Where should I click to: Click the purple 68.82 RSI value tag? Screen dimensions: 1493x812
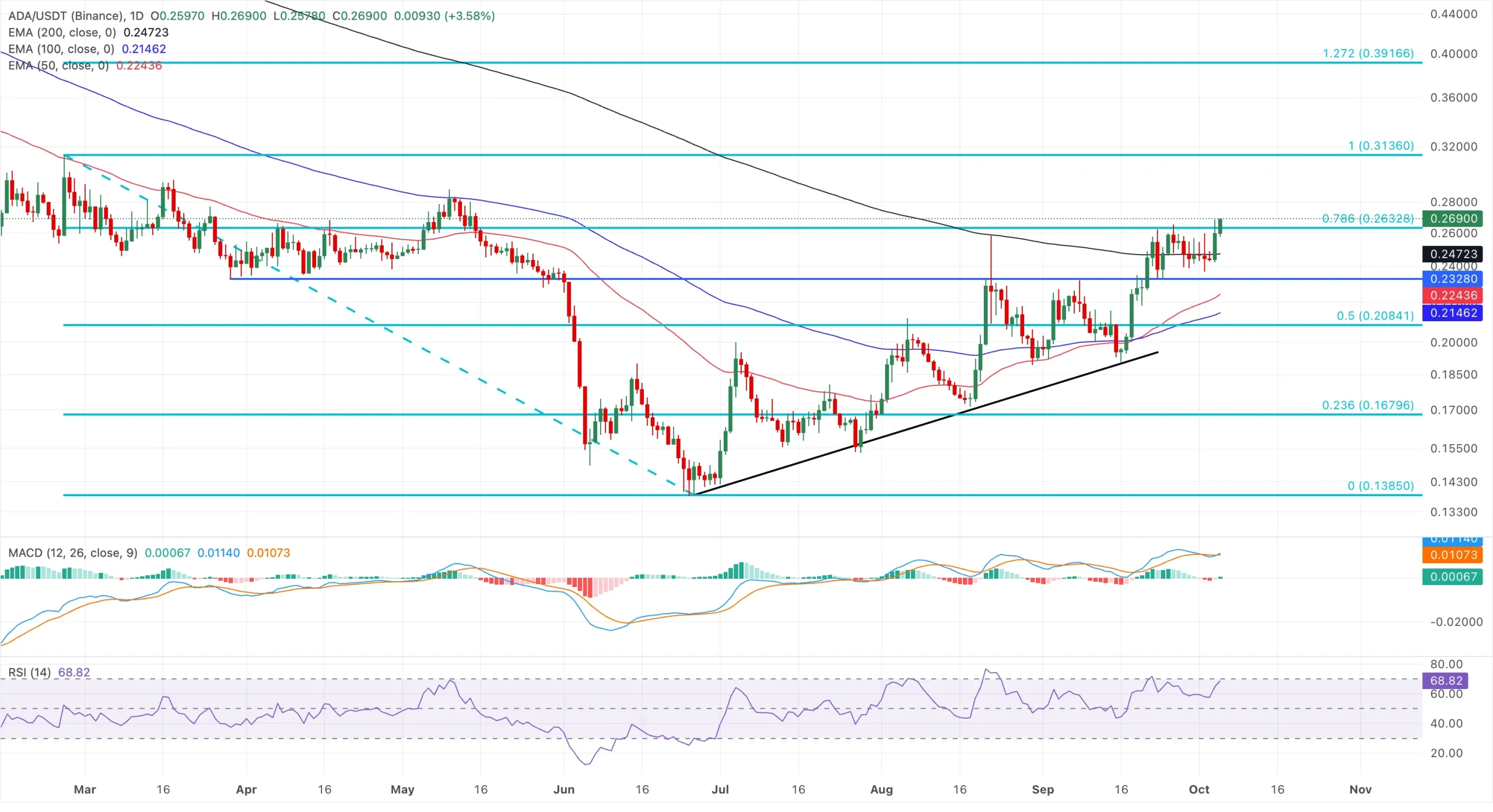coord(1445,681)
